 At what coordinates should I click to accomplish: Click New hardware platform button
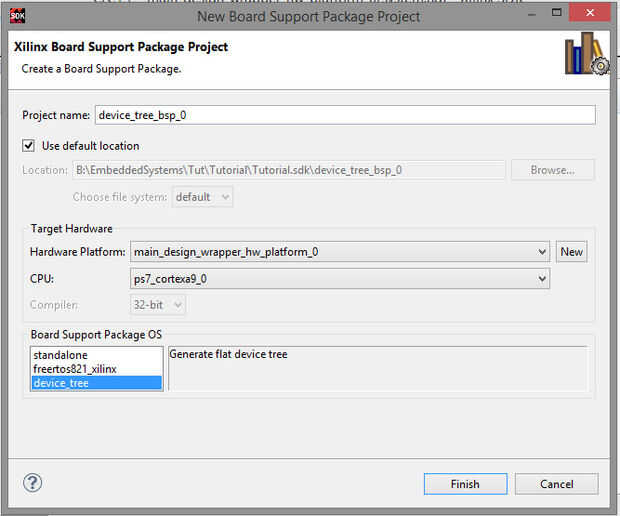[x=572, y=252]
